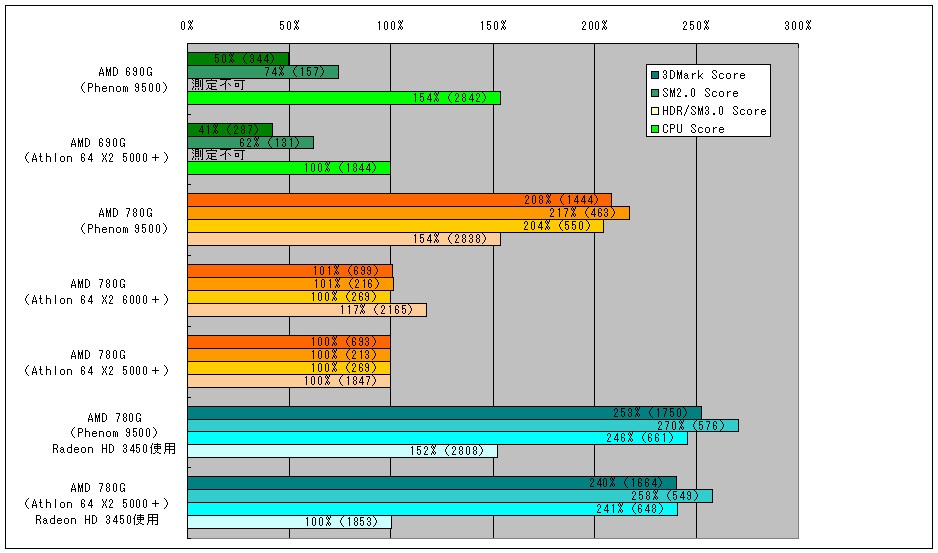Click 測定不可 text in the Athlon 690G group
Viewport: 938px width, 553px height.
(x=218, y=155)
